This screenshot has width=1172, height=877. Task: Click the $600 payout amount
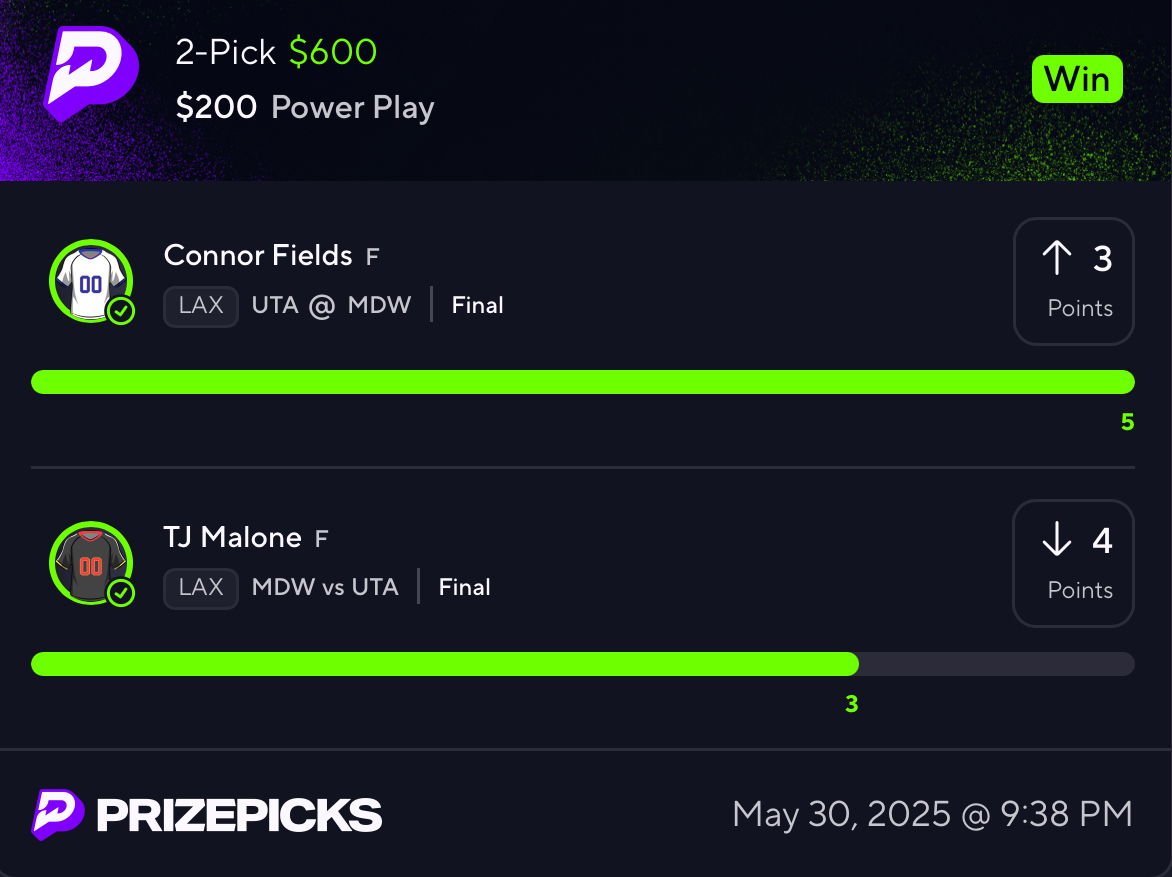pyautogui.click(x=333, y=52)
